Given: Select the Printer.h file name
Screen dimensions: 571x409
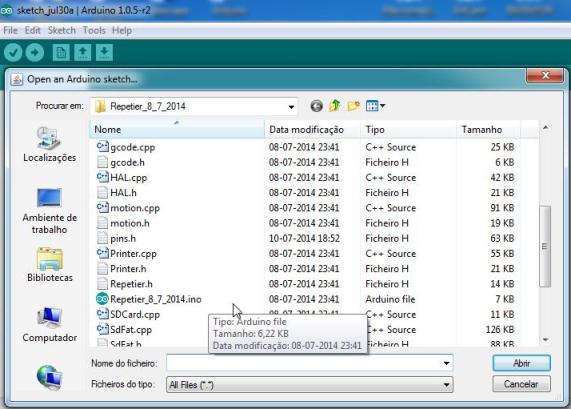Looking at the screenshot, I should pyautogui.click(x=128, y=268).
